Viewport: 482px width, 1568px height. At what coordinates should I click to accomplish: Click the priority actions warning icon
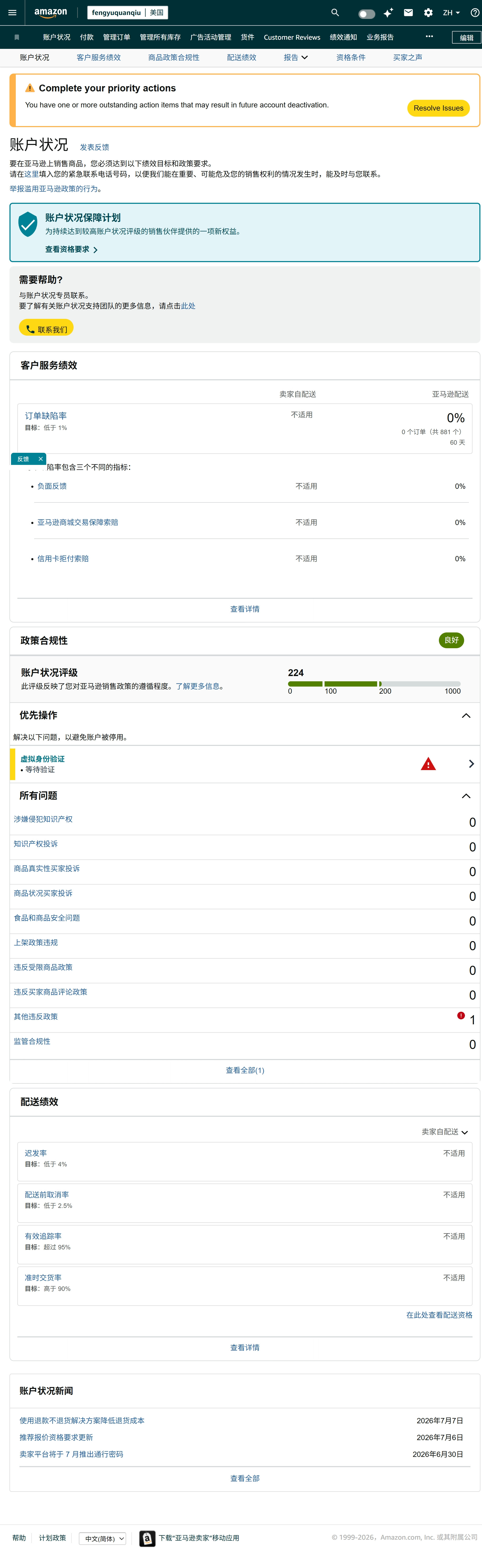(x=30, y=88)
